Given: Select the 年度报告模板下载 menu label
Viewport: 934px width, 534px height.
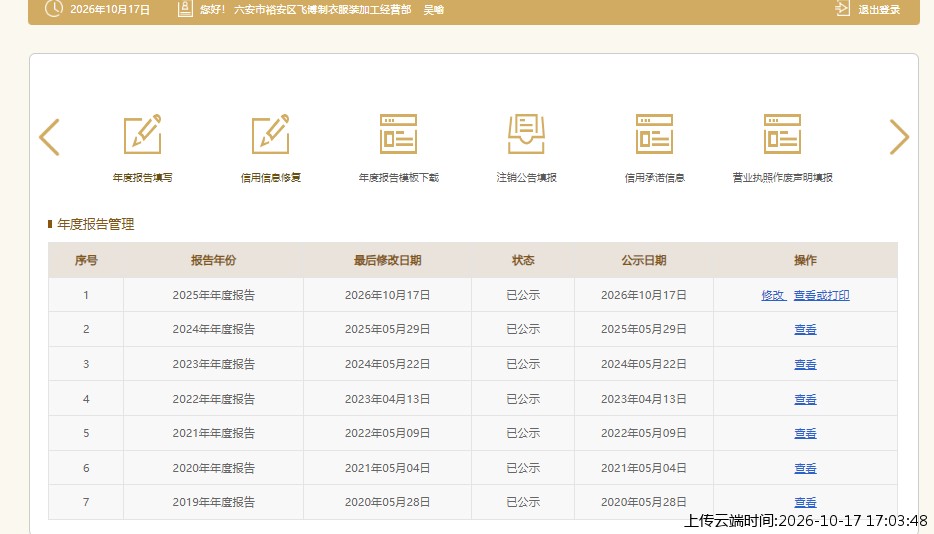Looking at the screenshot, I should 398,178.
